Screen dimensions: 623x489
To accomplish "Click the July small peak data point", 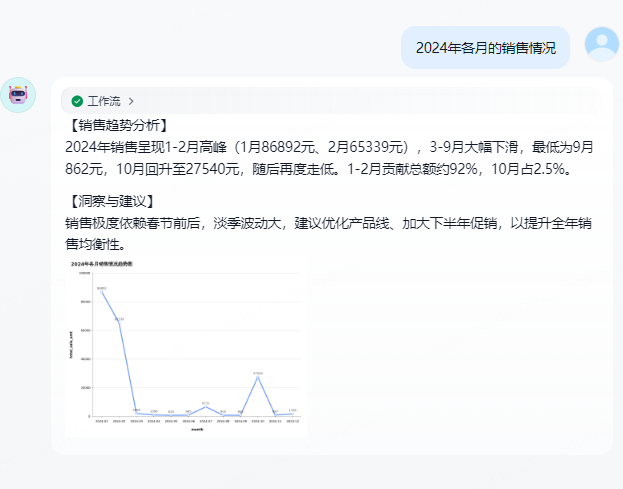I will click(206, 407).
